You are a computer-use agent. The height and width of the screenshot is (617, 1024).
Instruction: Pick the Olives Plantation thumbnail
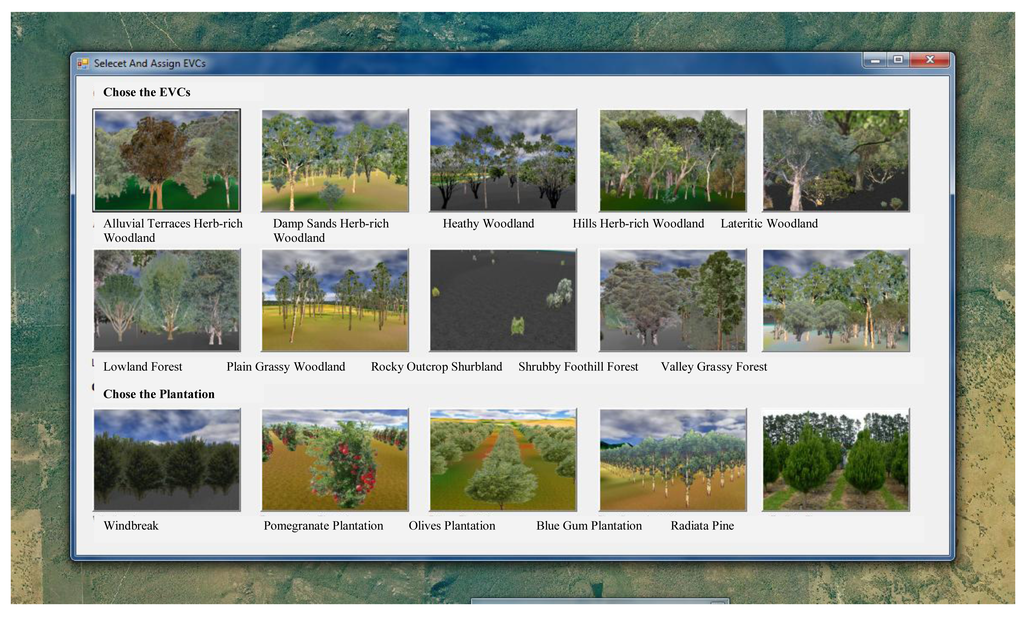pyautogui.click(x=503, y=460)
